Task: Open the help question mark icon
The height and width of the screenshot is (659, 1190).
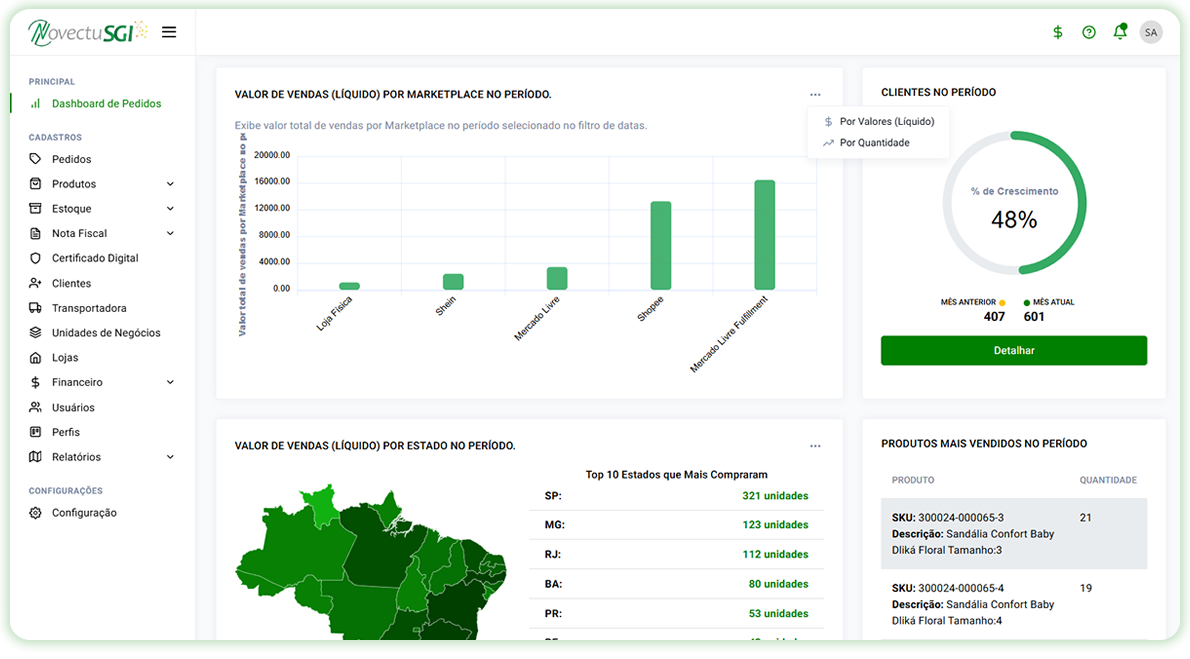Action: (x=1089, y=32)
